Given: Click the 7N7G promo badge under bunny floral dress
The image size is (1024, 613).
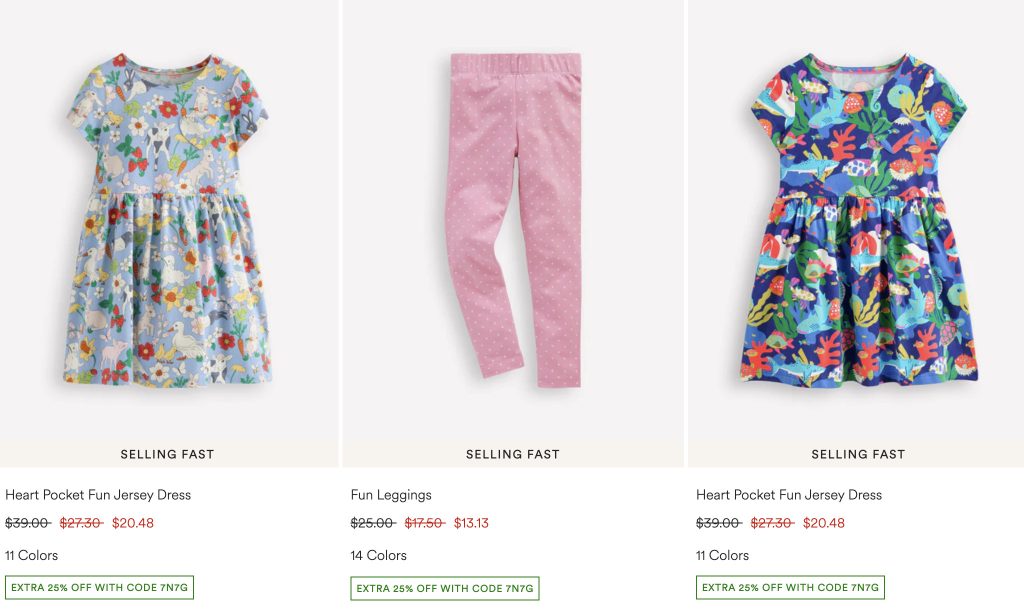Looking at the screenshot, I should coord(99,588).
